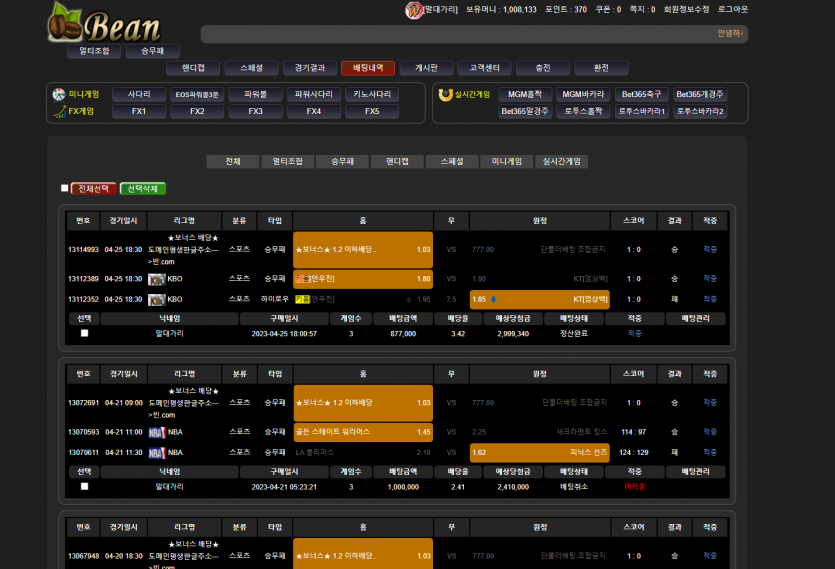Check the box for the 1,000,000 bet
This screenshot has height=569, width=835.
[x=84, y=486]
